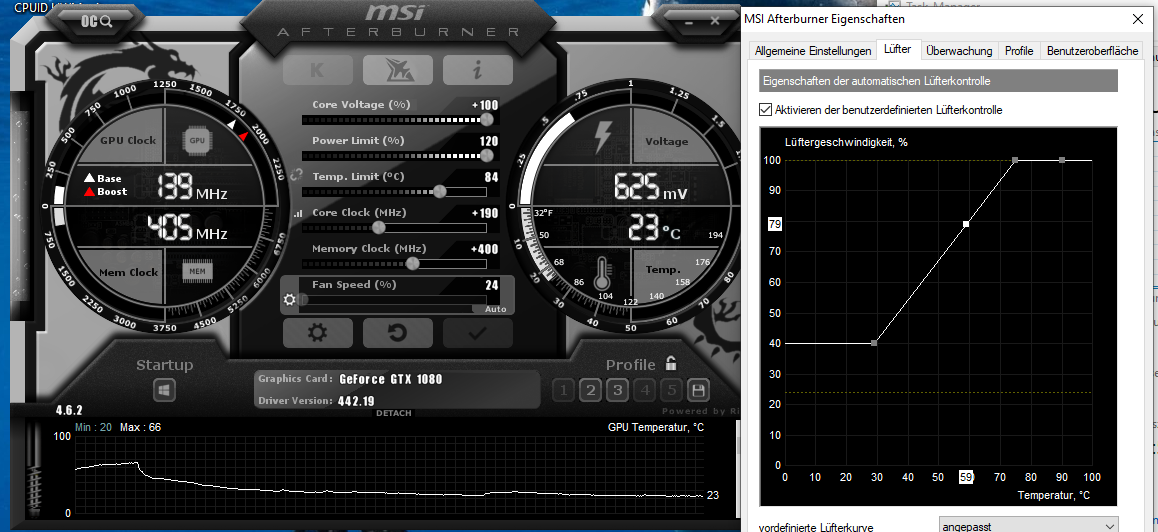This screenshot has height=532, width=1158.
Task: Click the +190 Core Clock value
Action: pyautogui.click(x=484, y=213)
